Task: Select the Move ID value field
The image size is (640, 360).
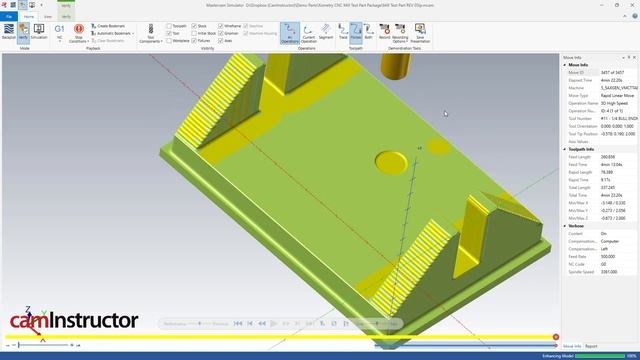Action: (x=617, y=73)
